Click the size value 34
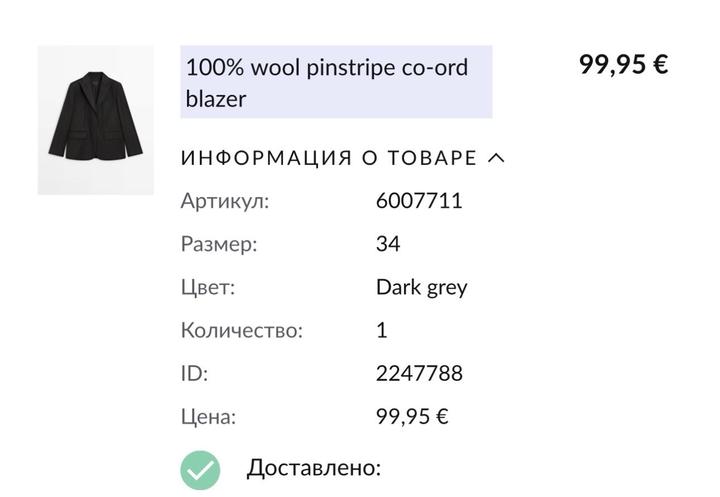This screenshot has width=720, height=497. 388,244
